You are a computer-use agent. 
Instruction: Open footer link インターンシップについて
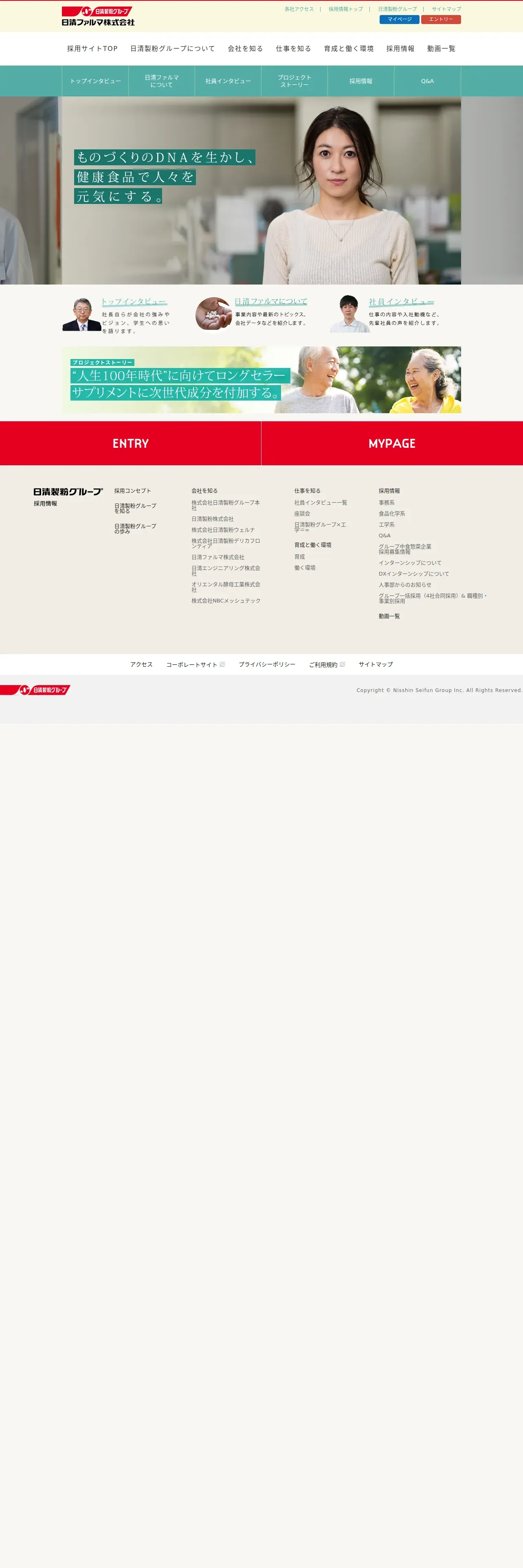[x=410, y=563]
